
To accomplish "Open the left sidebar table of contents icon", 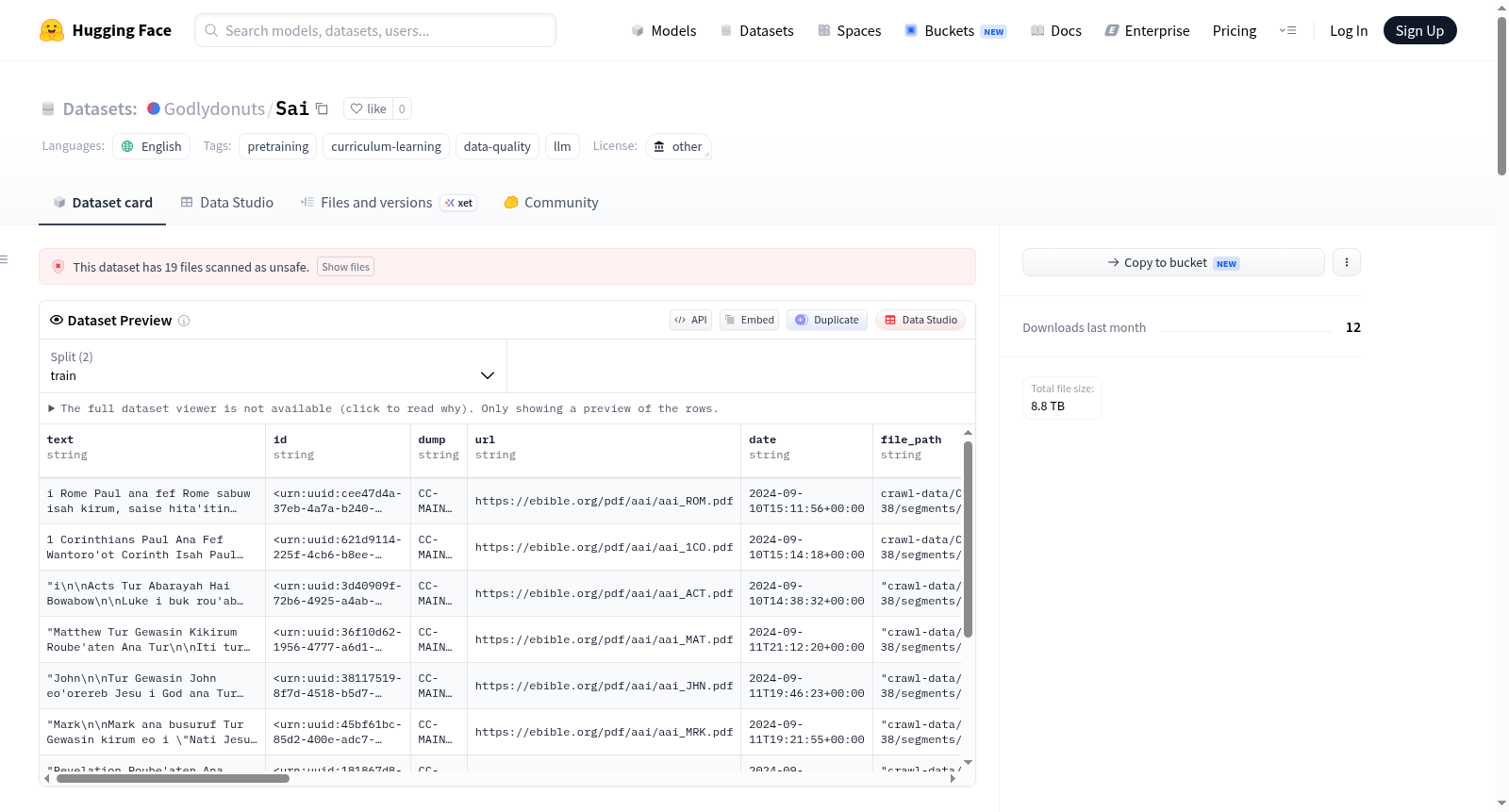I will (5, 259).
